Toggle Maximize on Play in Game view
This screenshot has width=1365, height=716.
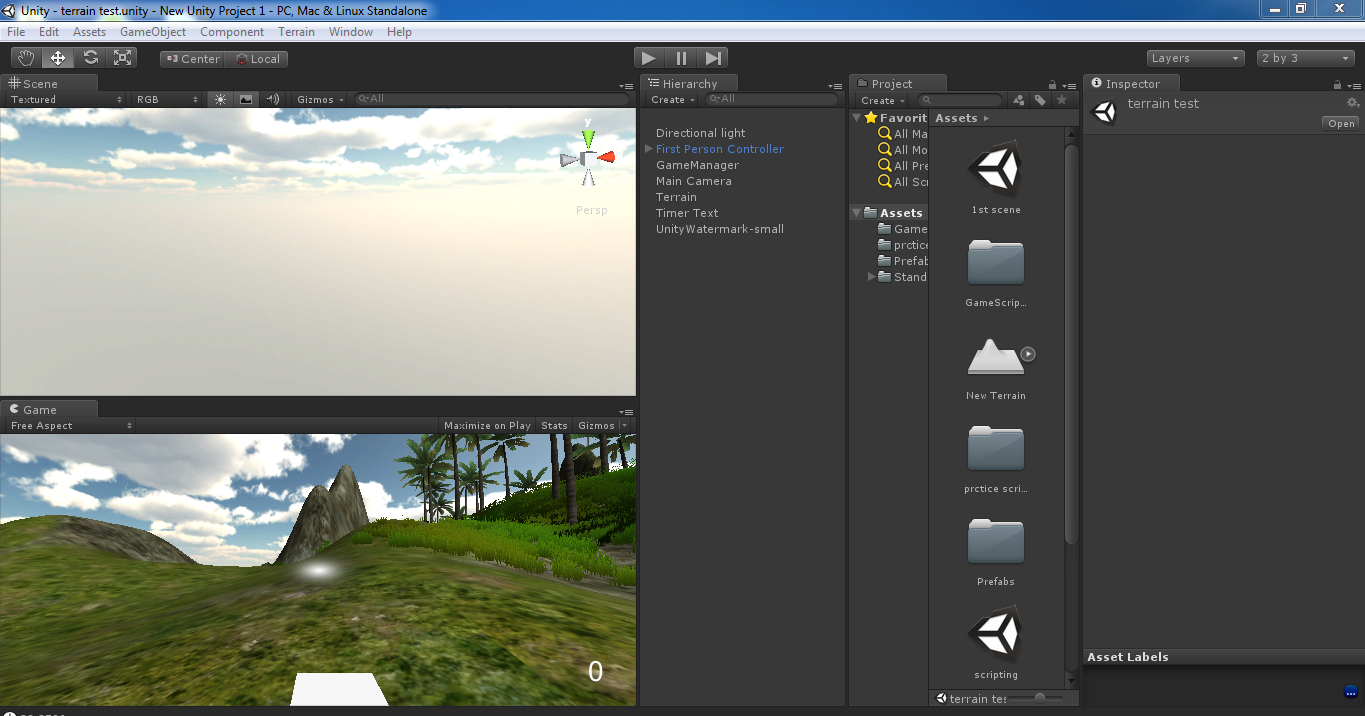click(487, 425)
